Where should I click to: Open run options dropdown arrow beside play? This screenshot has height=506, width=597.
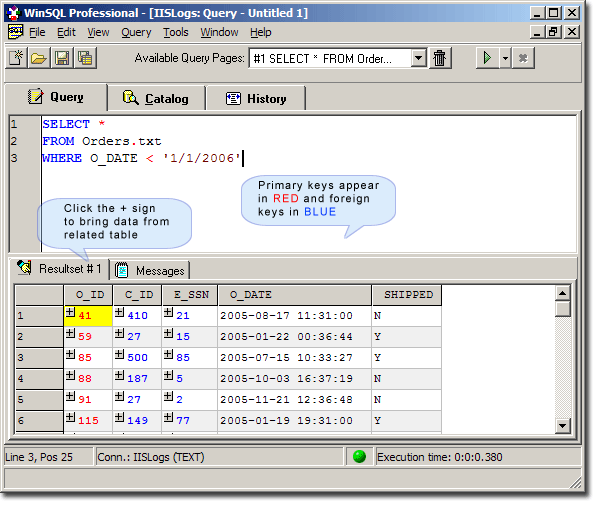(505, 58)
